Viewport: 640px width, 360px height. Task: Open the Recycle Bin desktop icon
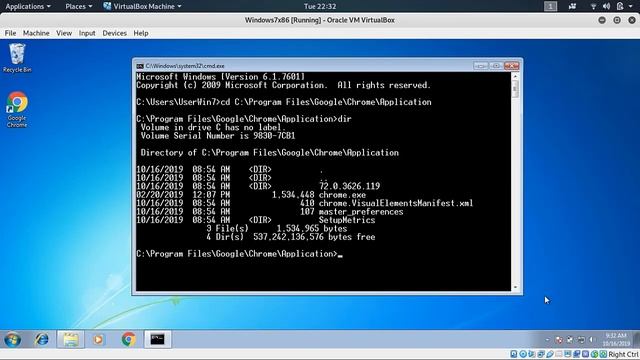(17, 58)
